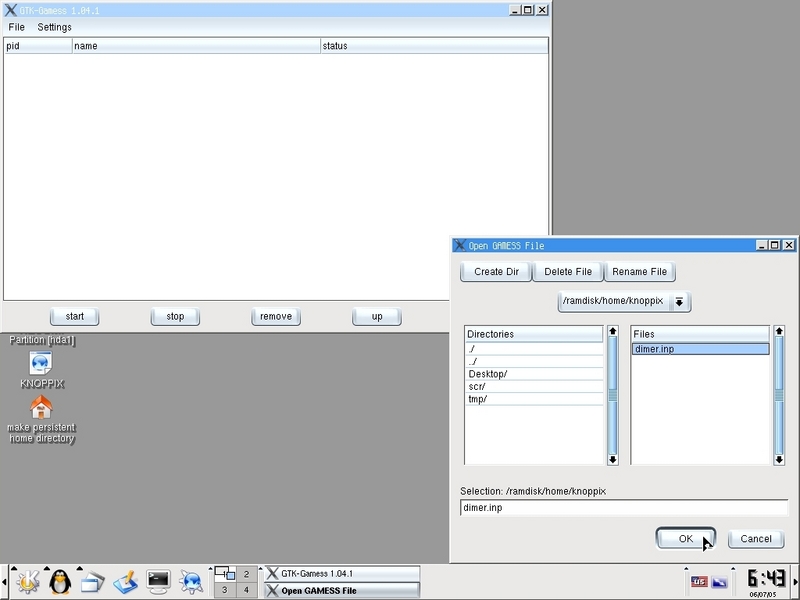Open the File menu in GTK-Gamess
Screen dimensions: 800x600
16,27
